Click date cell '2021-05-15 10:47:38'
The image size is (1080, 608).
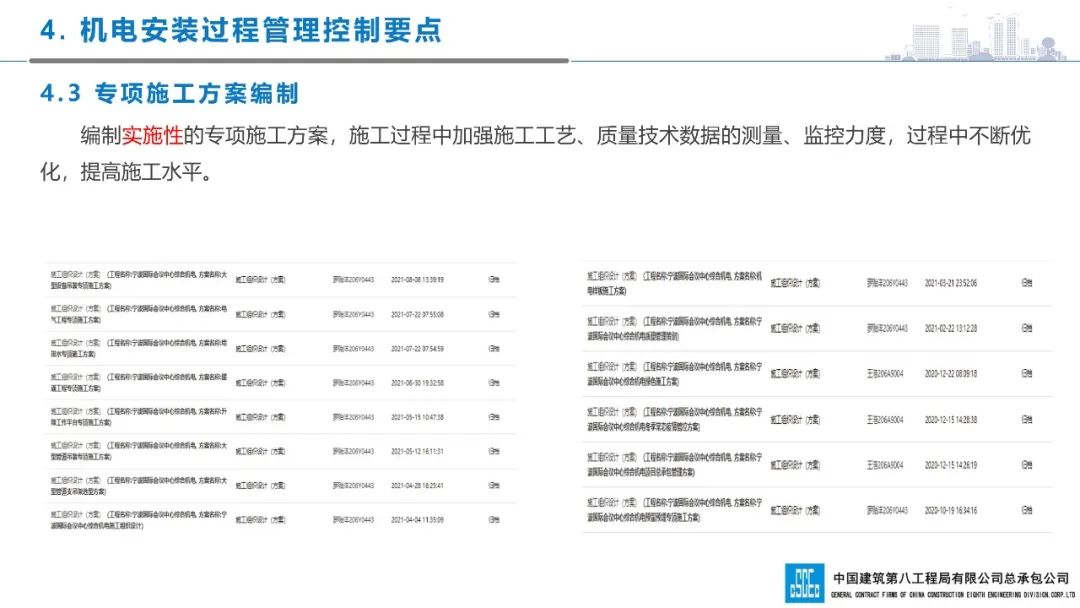click(417, 417)
